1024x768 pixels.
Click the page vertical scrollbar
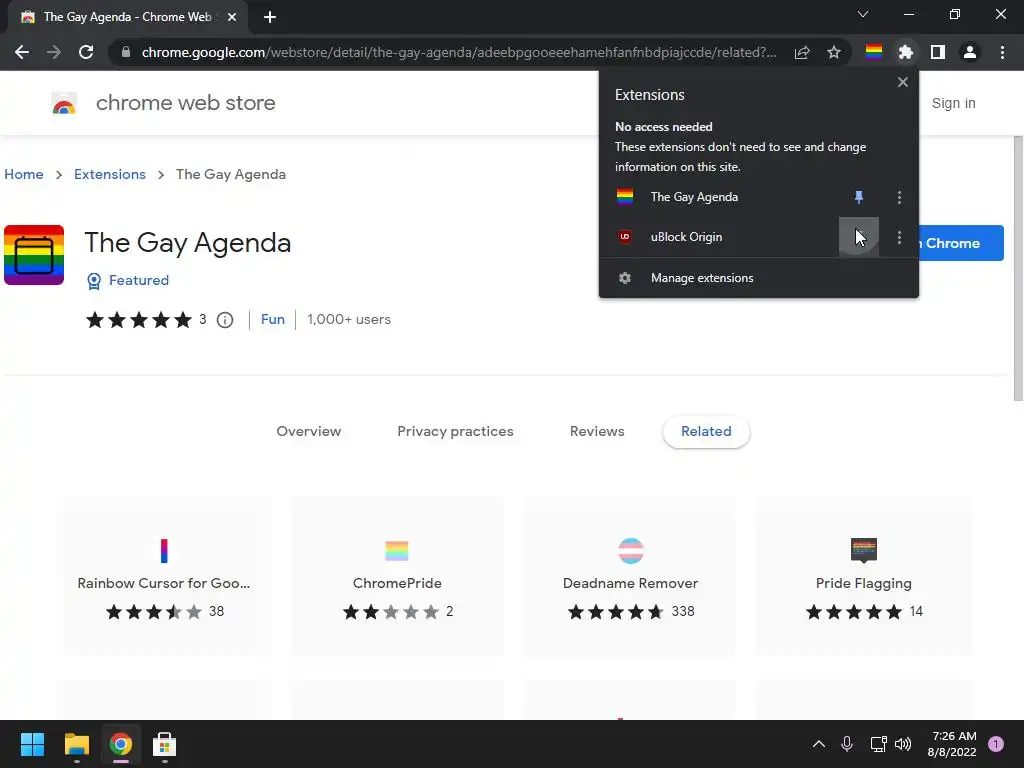pyautogui.click(x=1017, y=268)
